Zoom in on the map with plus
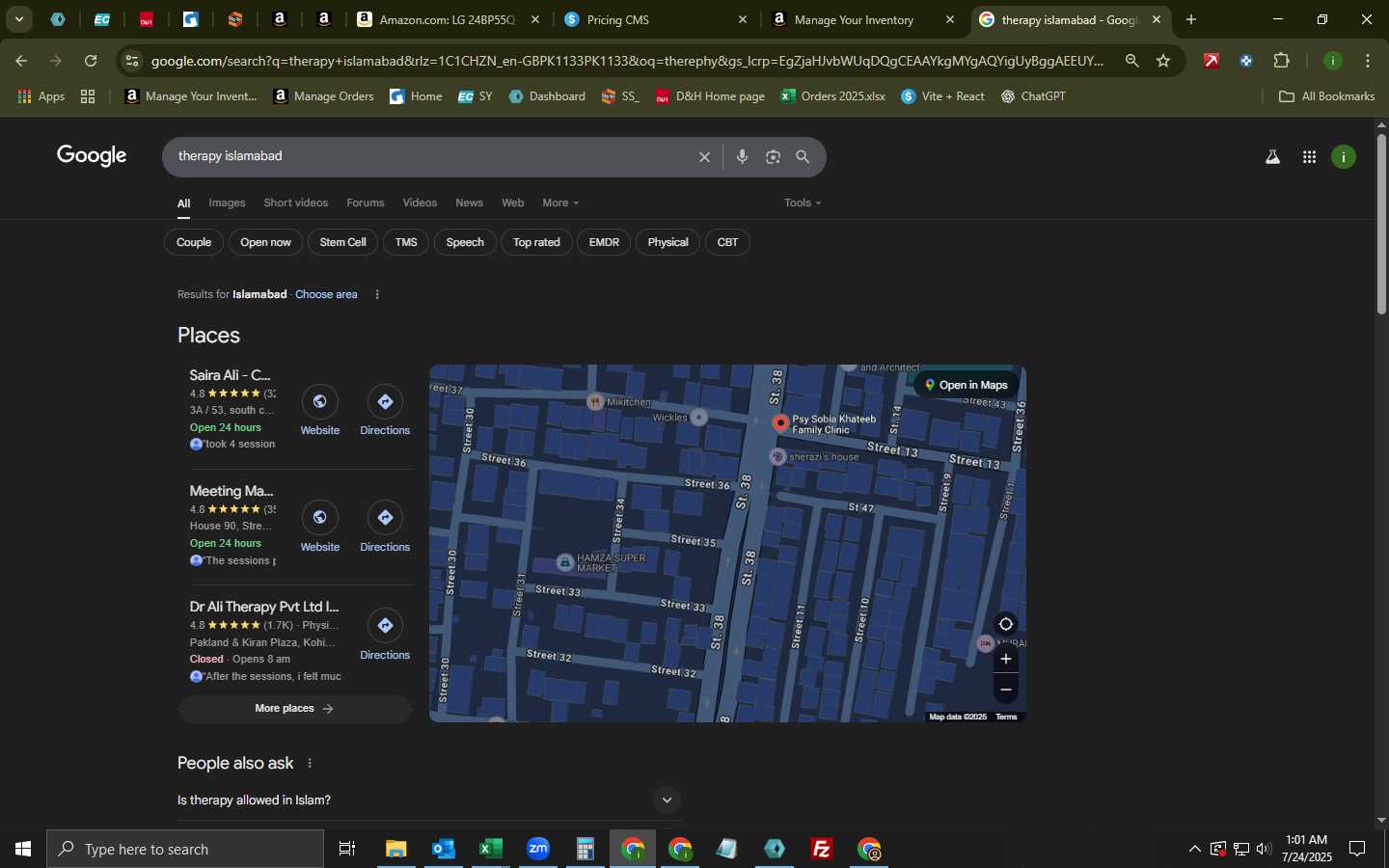The image size is (1389, 868). pyautogui.click(x=1005, y=659)
